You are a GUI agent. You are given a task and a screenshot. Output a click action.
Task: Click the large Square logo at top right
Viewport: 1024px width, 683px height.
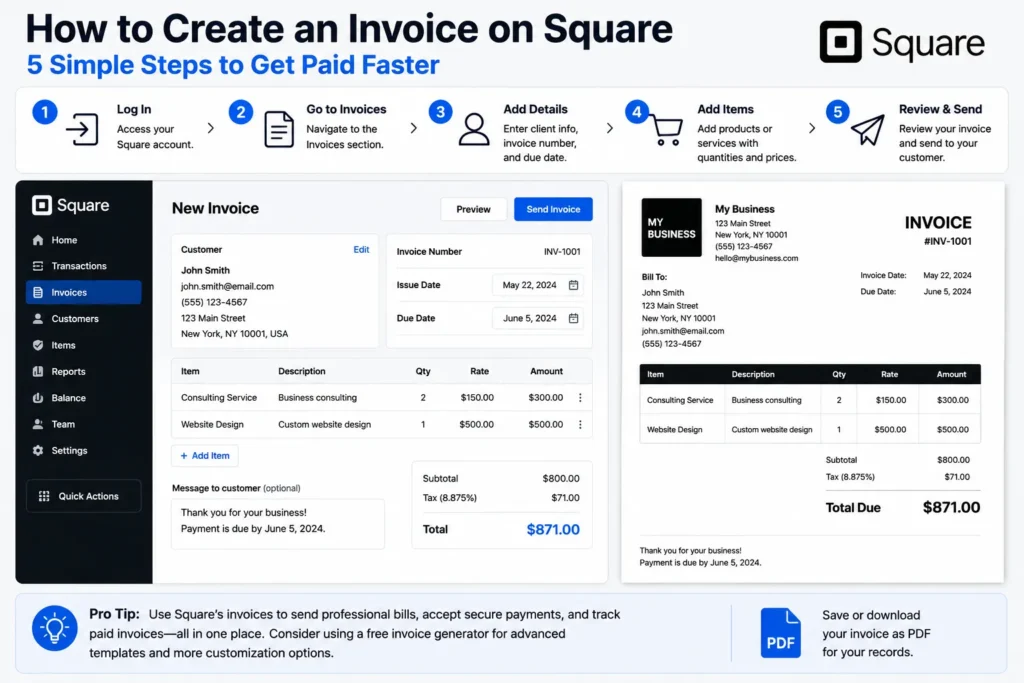902,42
